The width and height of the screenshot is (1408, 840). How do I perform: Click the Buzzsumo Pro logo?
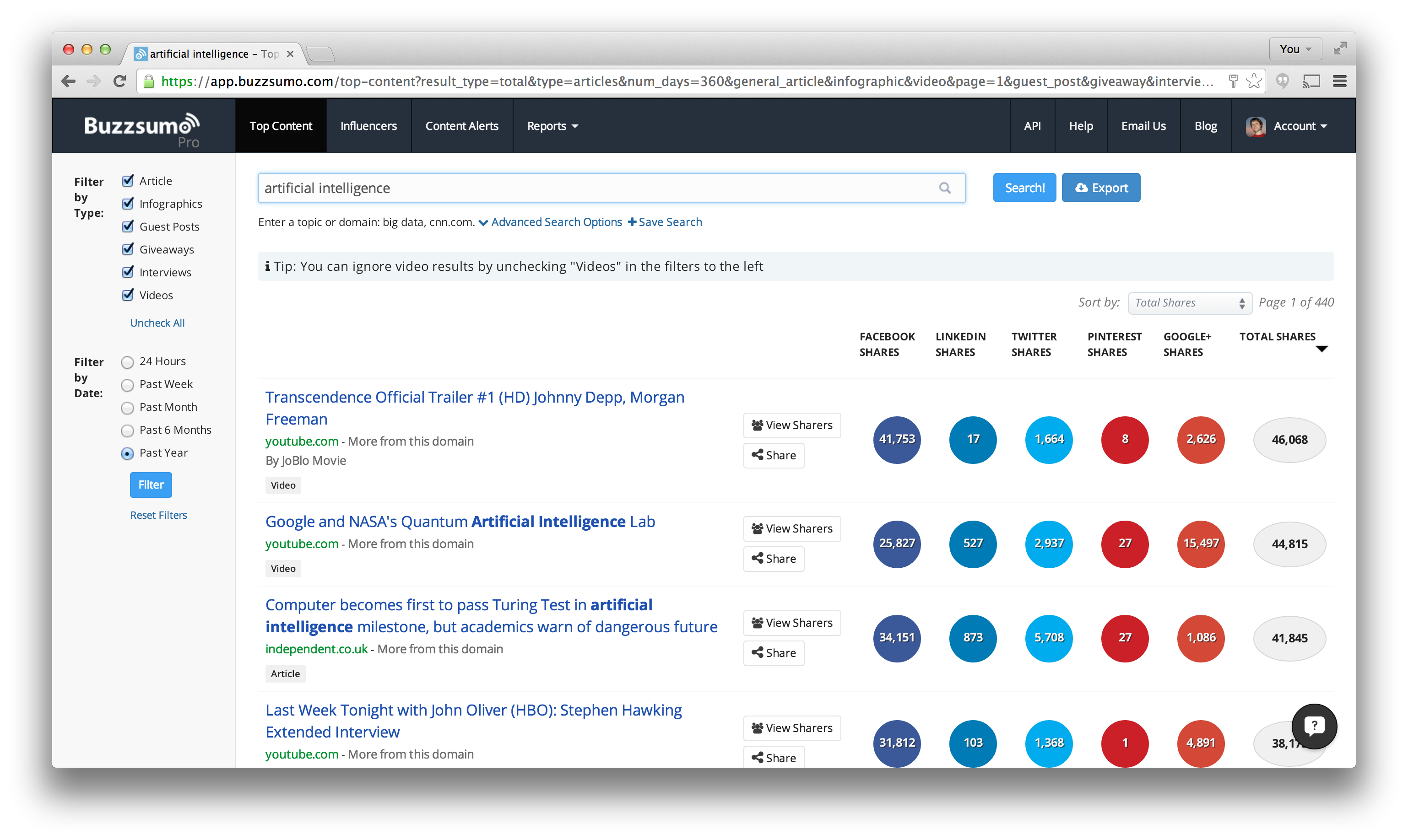coord(141,126)
